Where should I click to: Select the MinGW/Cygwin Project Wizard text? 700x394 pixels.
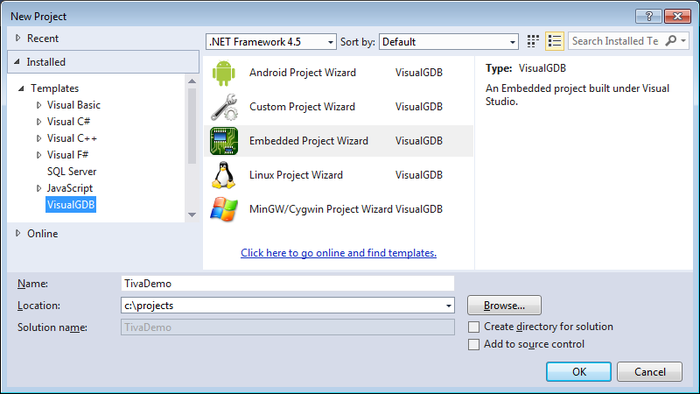pos(321,209)
